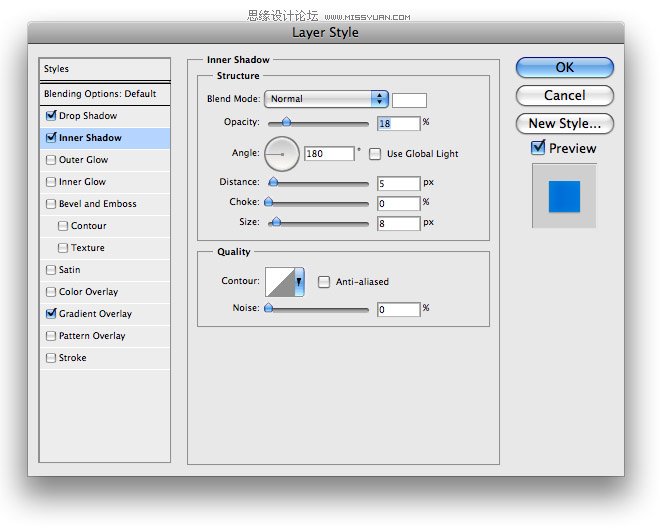Open the Blend Mode dropdown
Screen dimensions: 660x531
point(326,99)
